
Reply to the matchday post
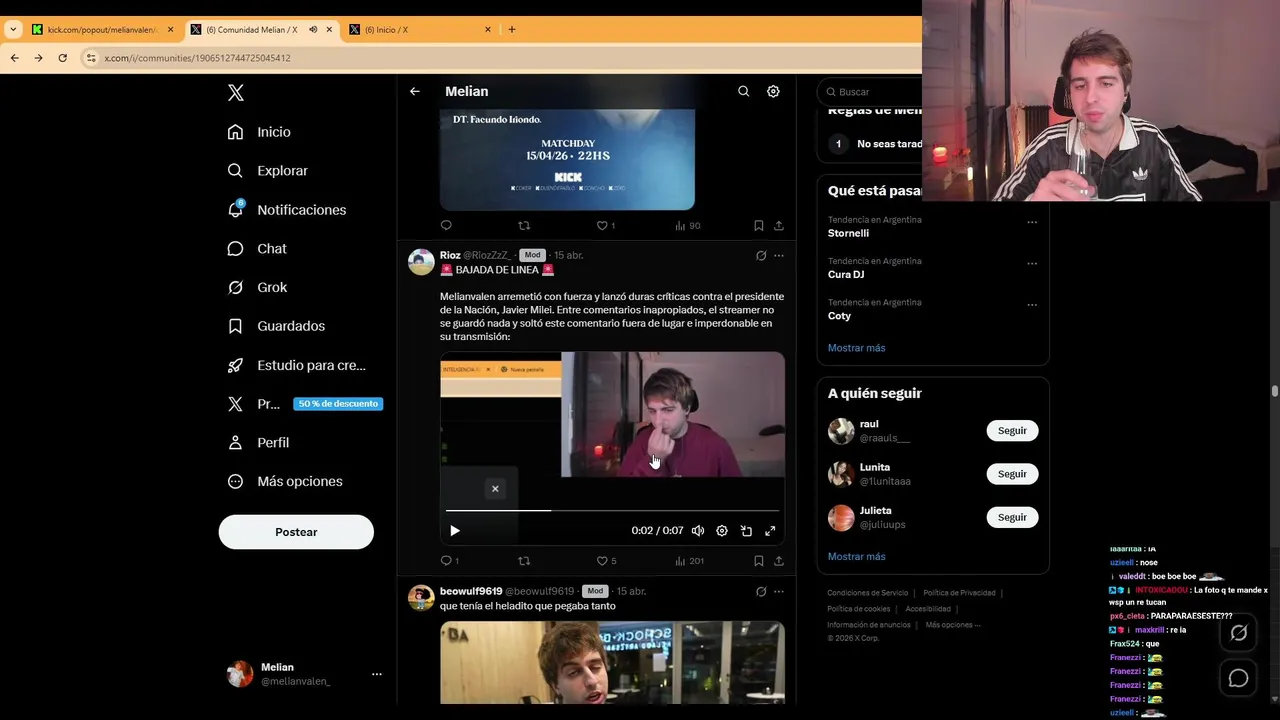[446, 226]
